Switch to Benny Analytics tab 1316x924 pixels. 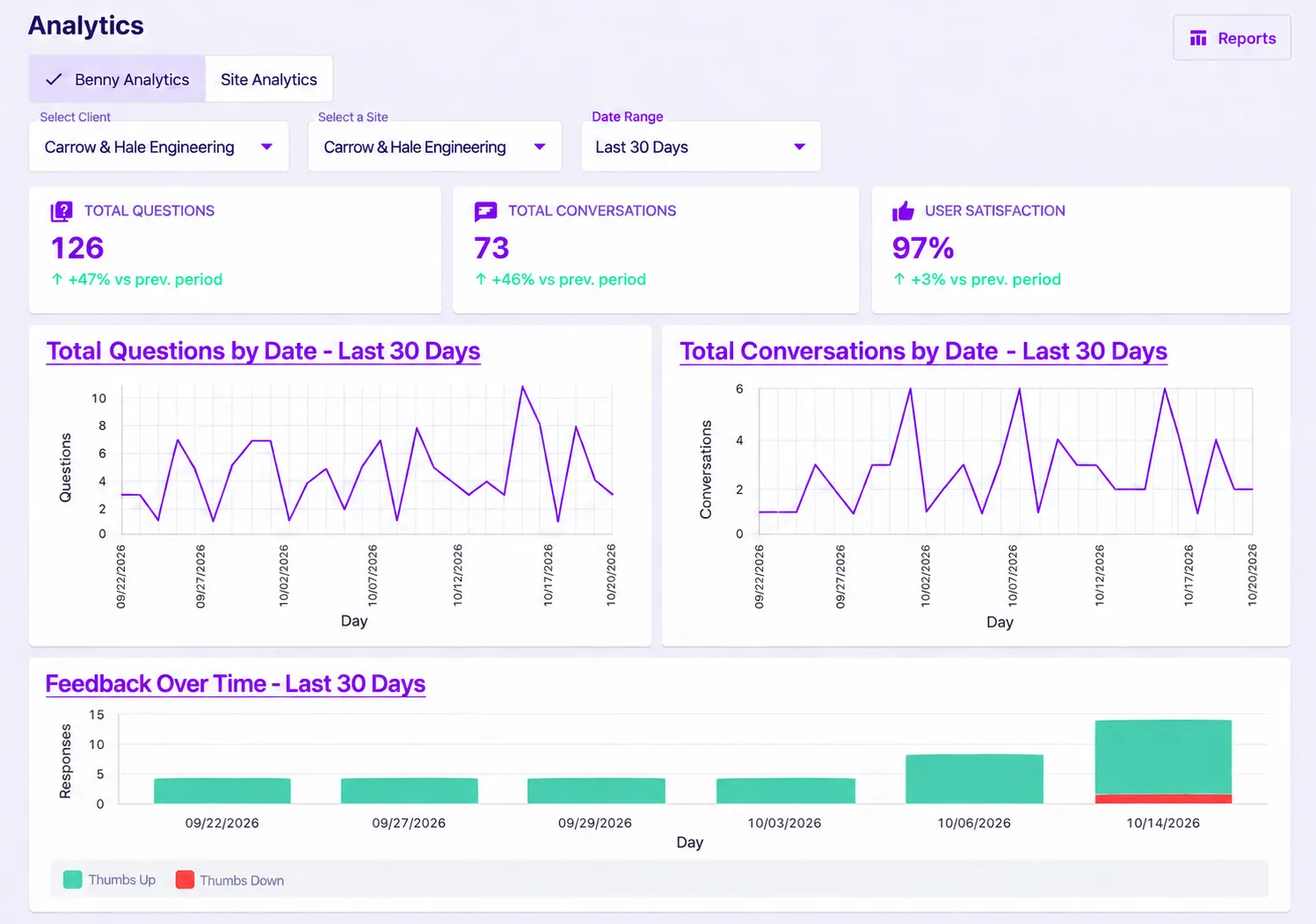click(x=117, y=79)
